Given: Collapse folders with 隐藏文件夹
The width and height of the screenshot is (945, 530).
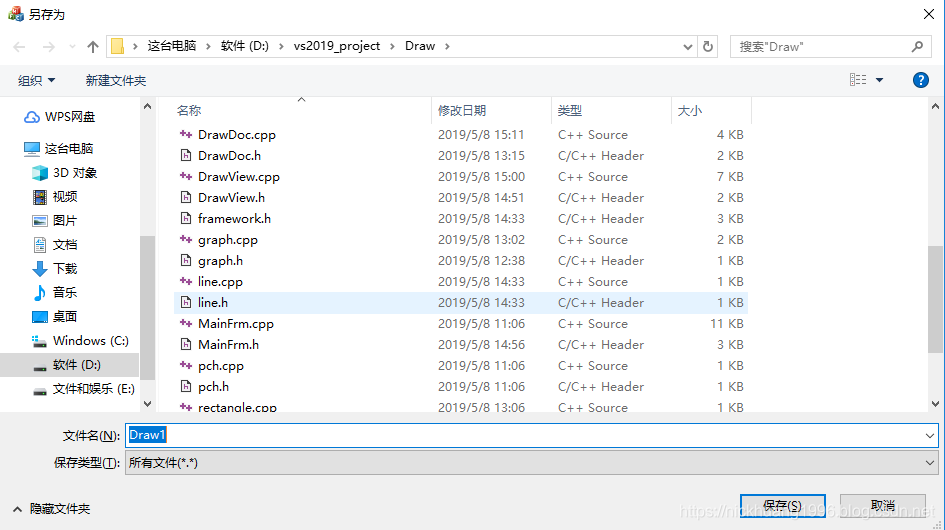Looking at the screenshot, I should click(x=52, y=509).
